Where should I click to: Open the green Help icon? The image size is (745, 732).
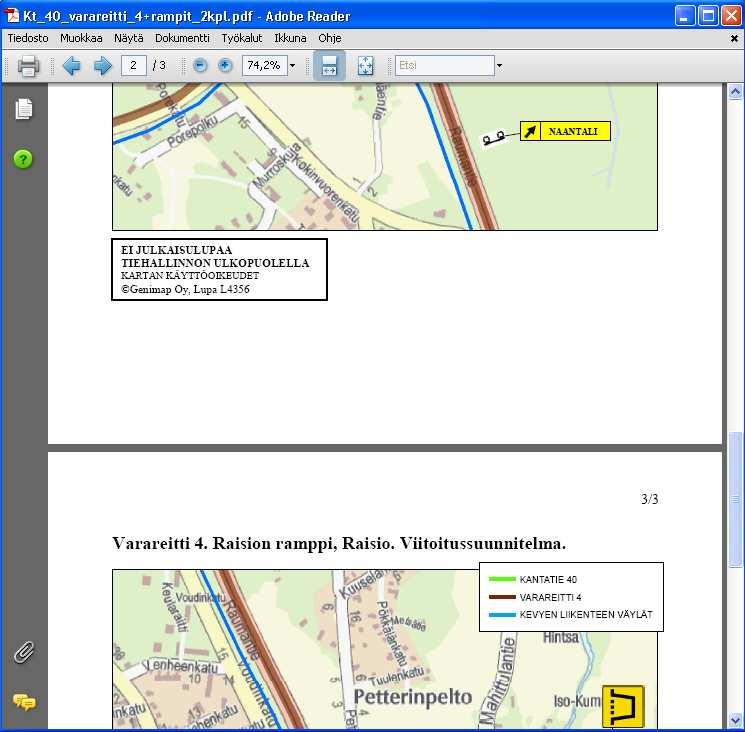coord(23,159)
